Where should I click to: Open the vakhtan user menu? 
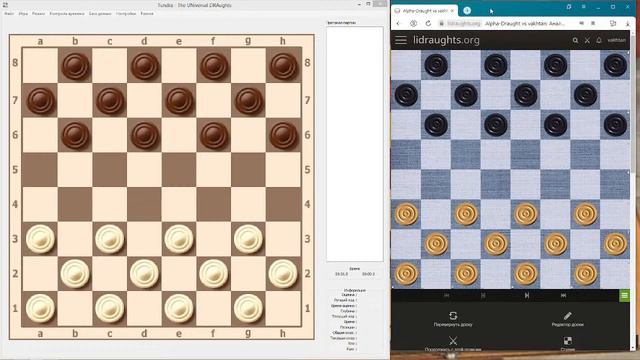pos(616,40)
